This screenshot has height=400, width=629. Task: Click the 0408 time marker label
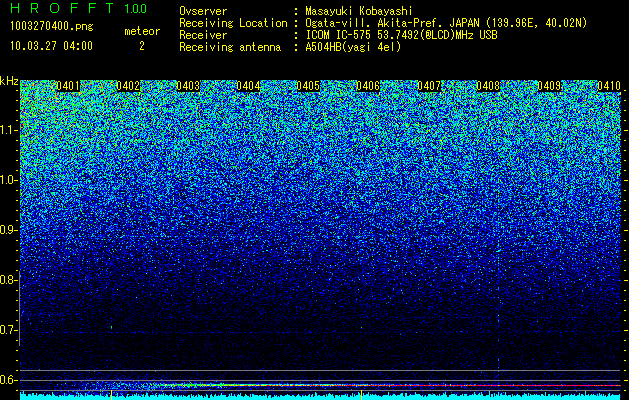click(x=489, y=86)
